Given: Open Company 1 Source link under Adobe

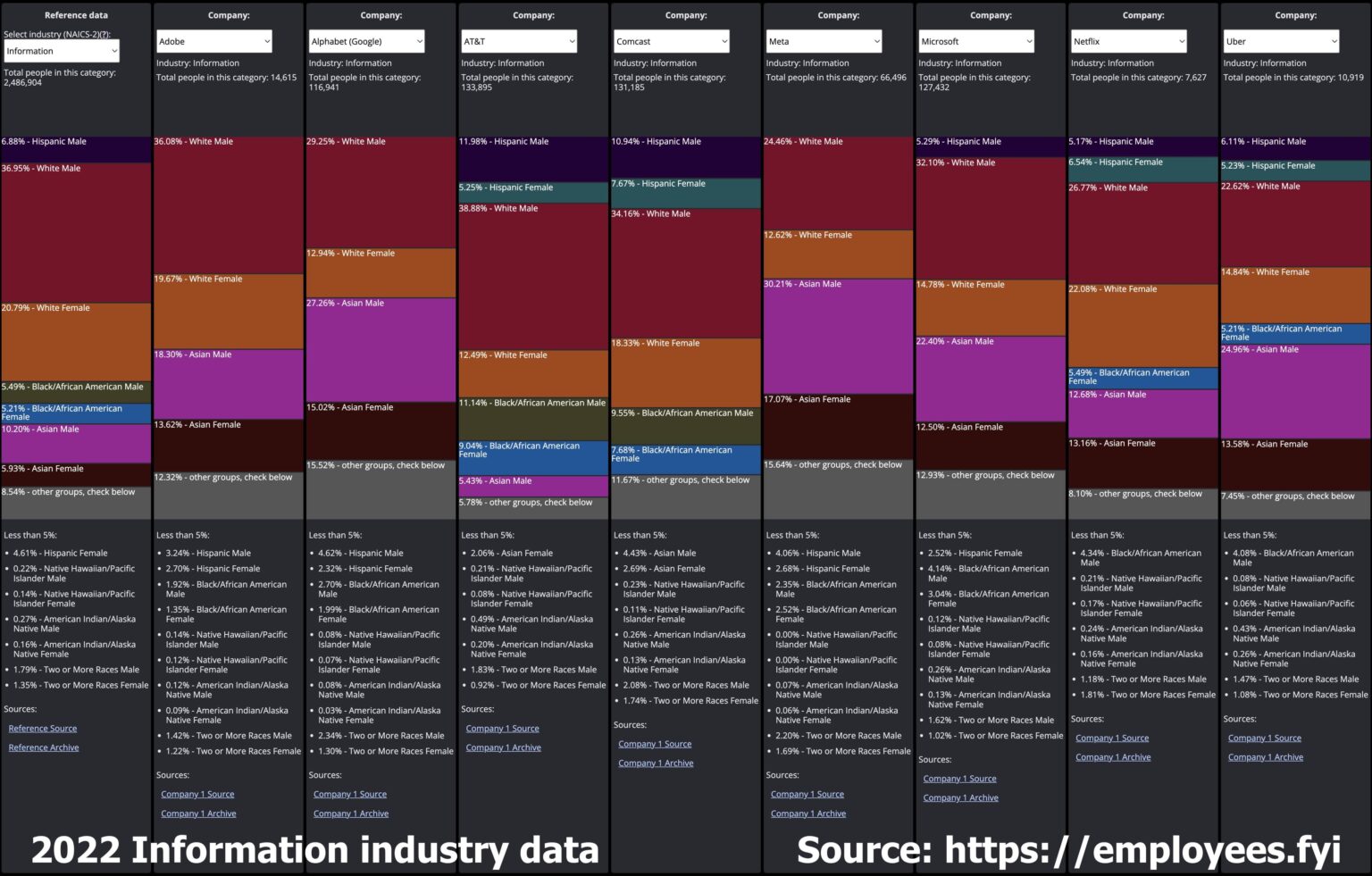Looking at the screenshot, I should point(197,795).
